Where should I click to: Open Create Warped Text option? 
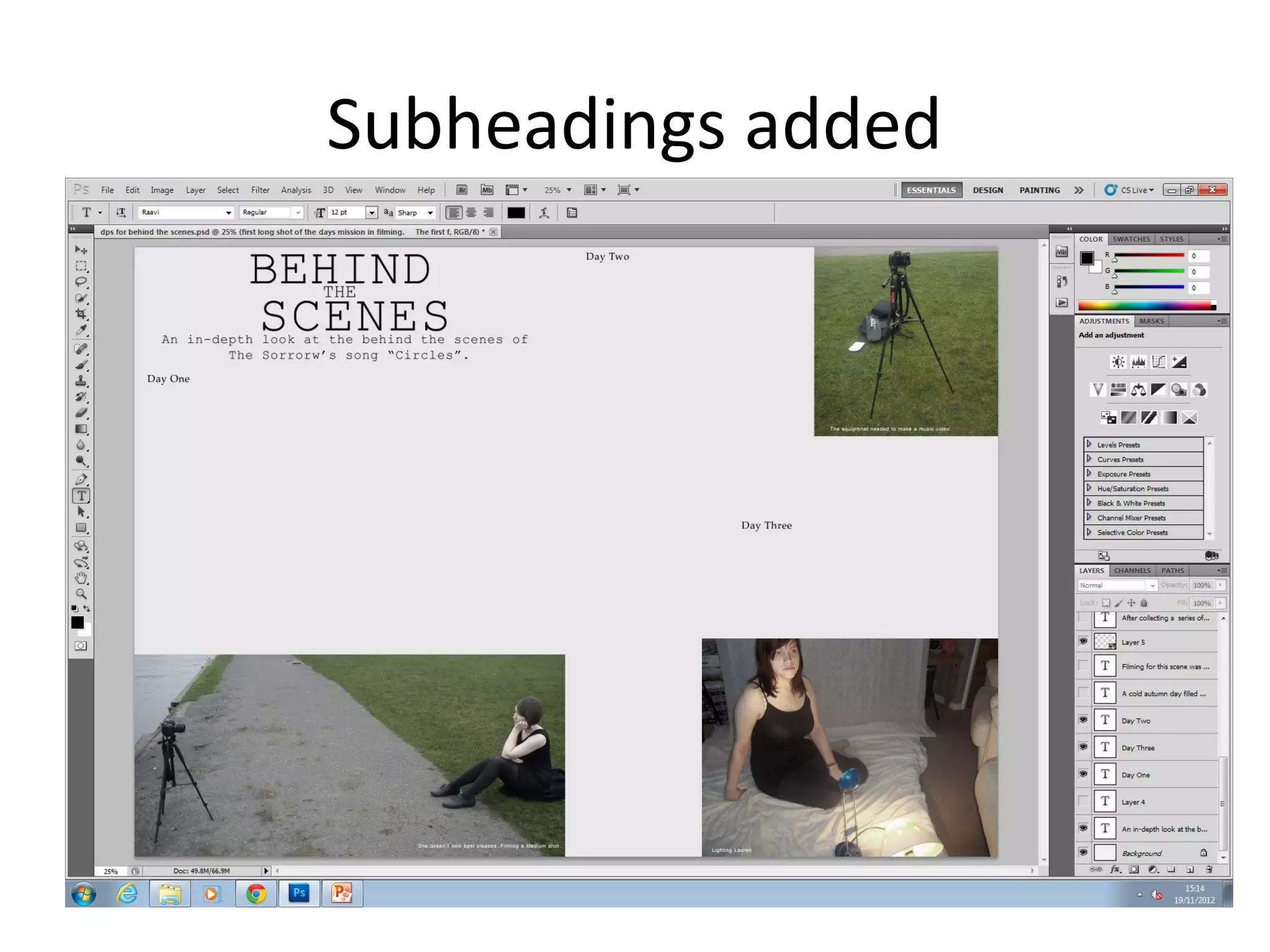point(544,213)
